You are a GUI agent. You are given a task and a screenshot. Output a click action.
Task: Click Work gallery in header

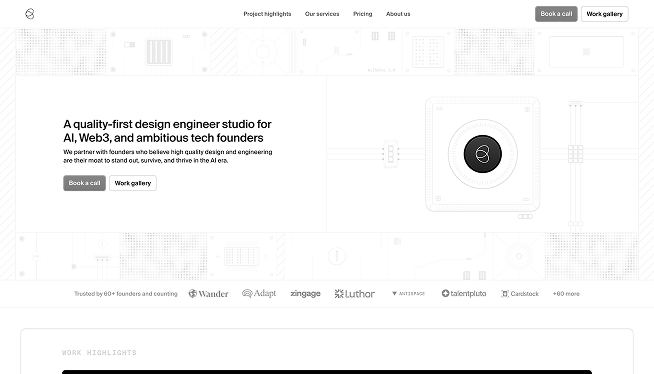tap(604, 14)
